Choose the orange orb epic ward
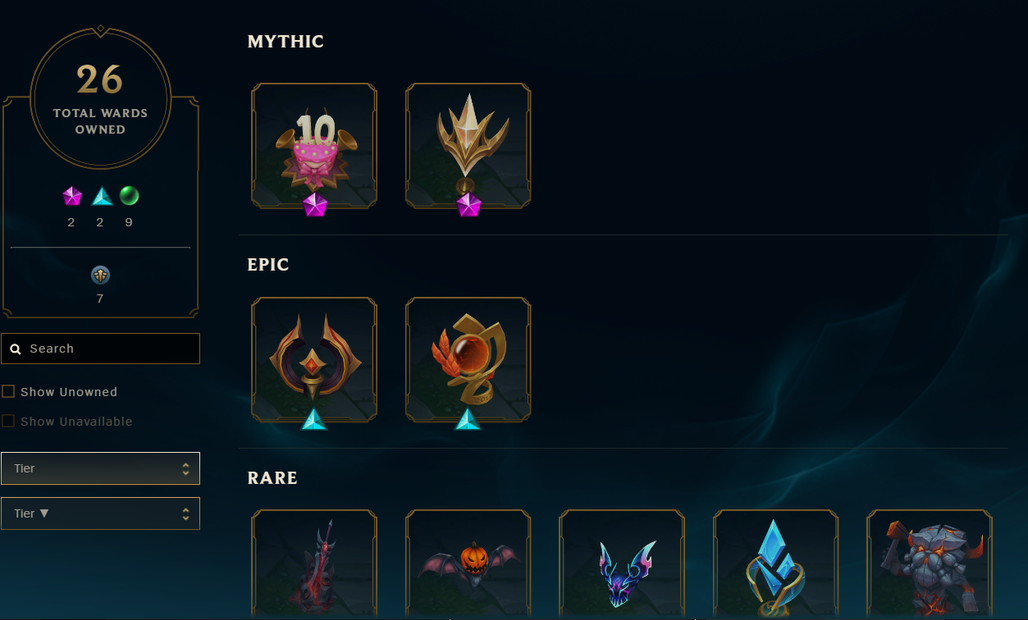 click(468, 359)
